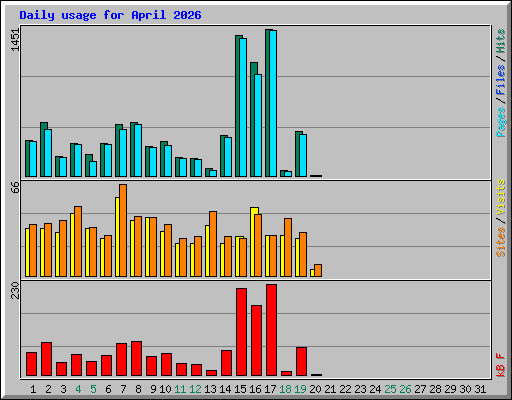The width and height of the screenshot is (512, 400).
Task: Click green weekend day 25 label
Action: [390, 389]
